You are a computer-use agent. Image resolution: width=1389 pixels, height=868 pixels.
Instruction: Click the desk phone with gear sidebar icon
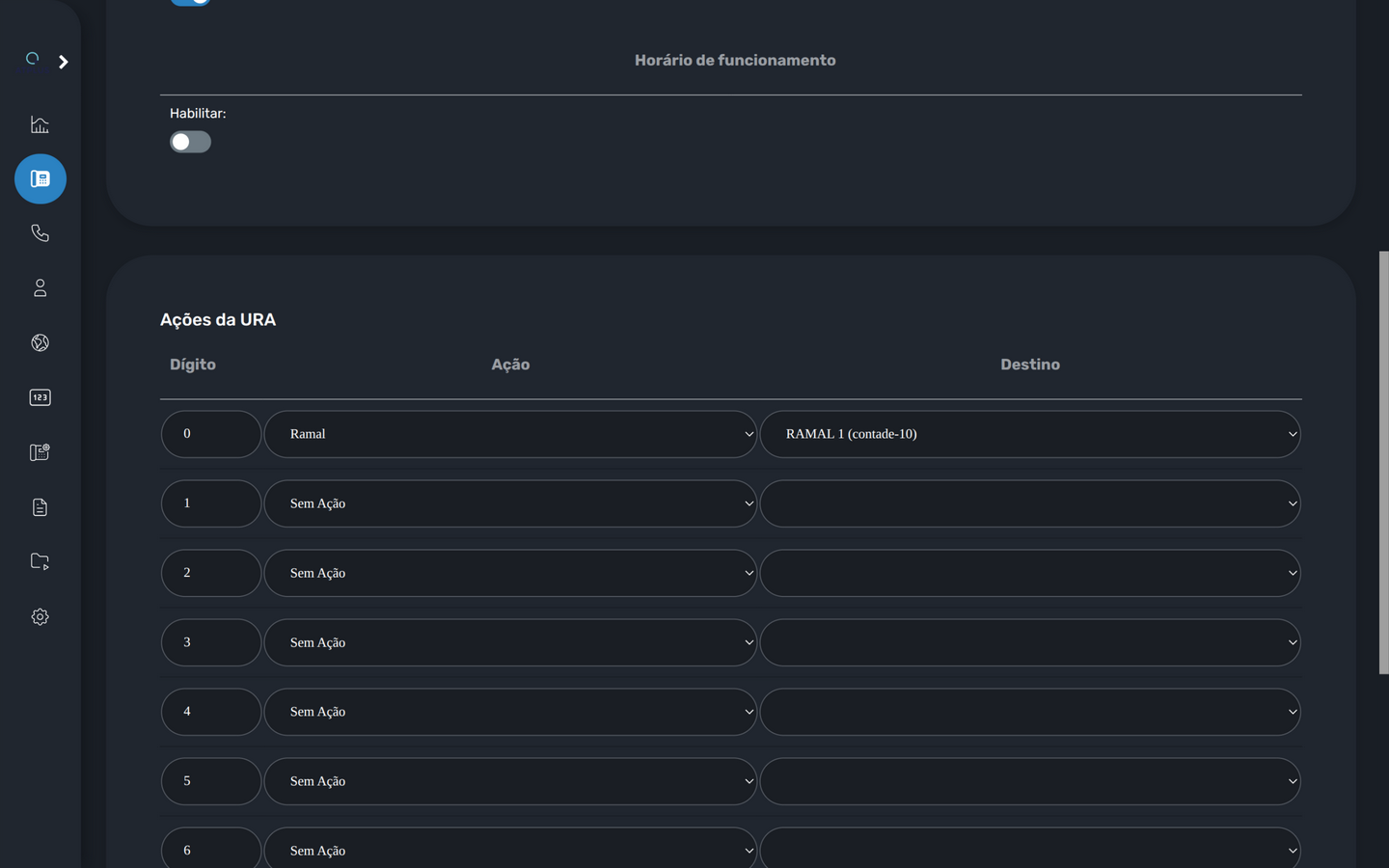pos(40,452)
